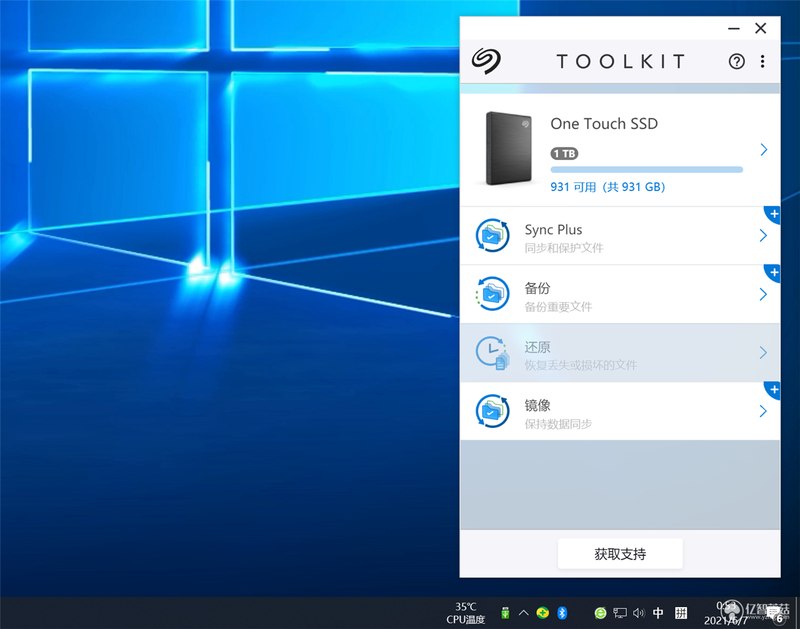Click the drive storage usage bar
Screen dimensions: 800x629
click(646, 169)
